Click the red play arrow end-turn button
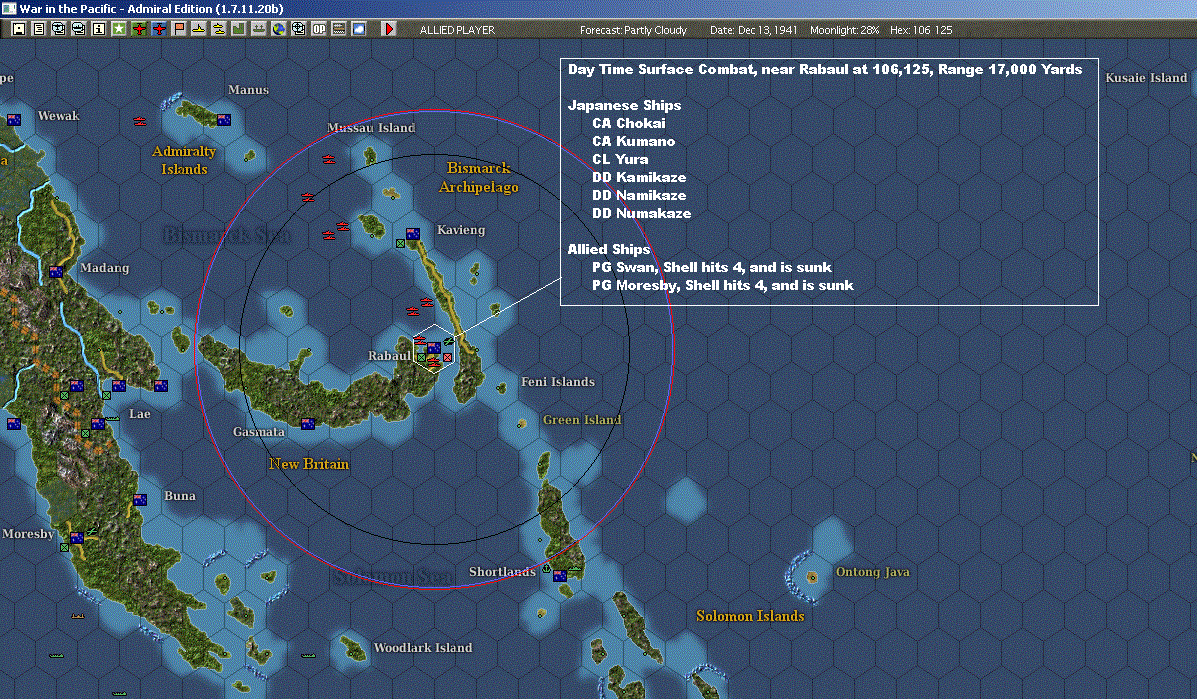Viewport: 1197px width, 699px height. point(389,29)
